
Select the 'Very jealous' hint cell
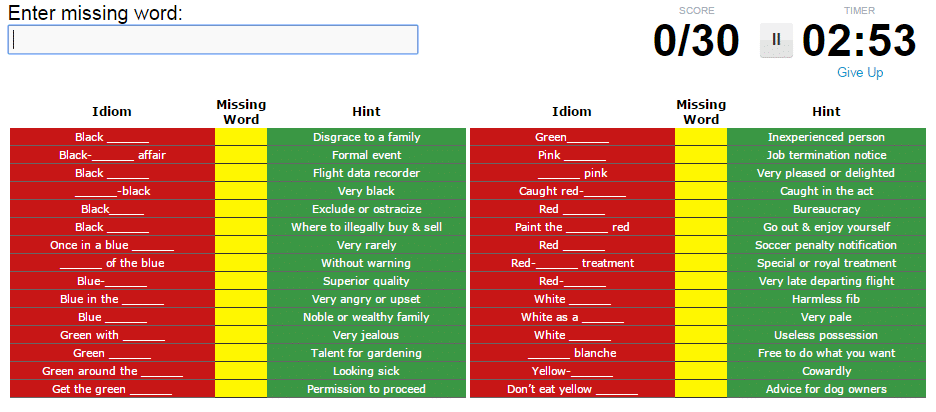[x=366, y=335]
